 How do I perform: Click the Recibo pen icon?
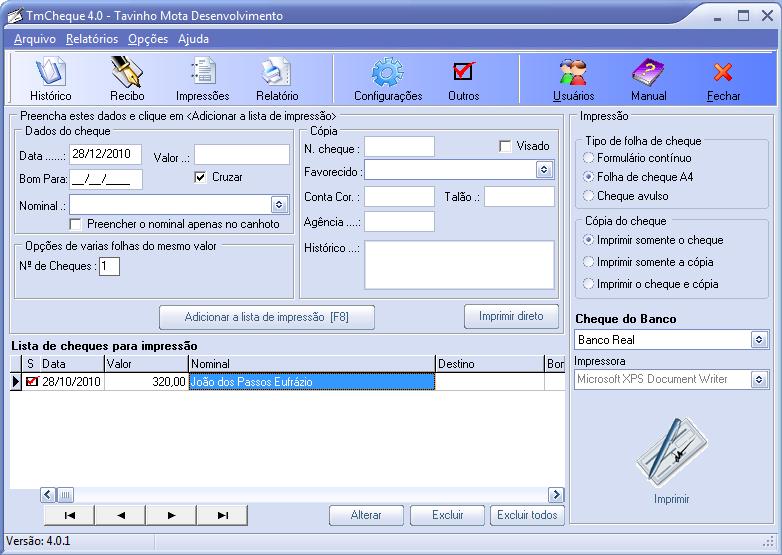tap(127, 74)
